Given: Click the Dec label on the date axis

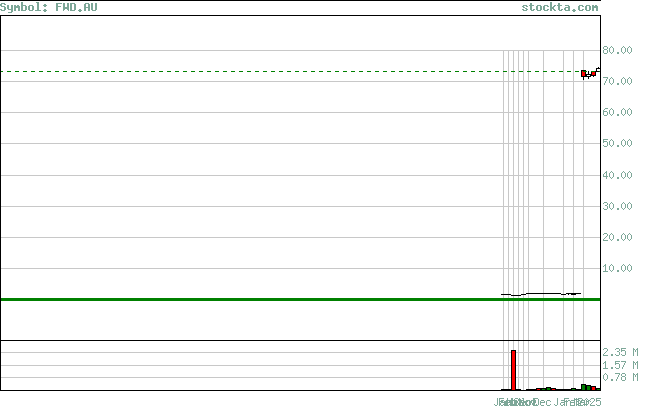Looking at the screenshot, I should pos(543,402).
